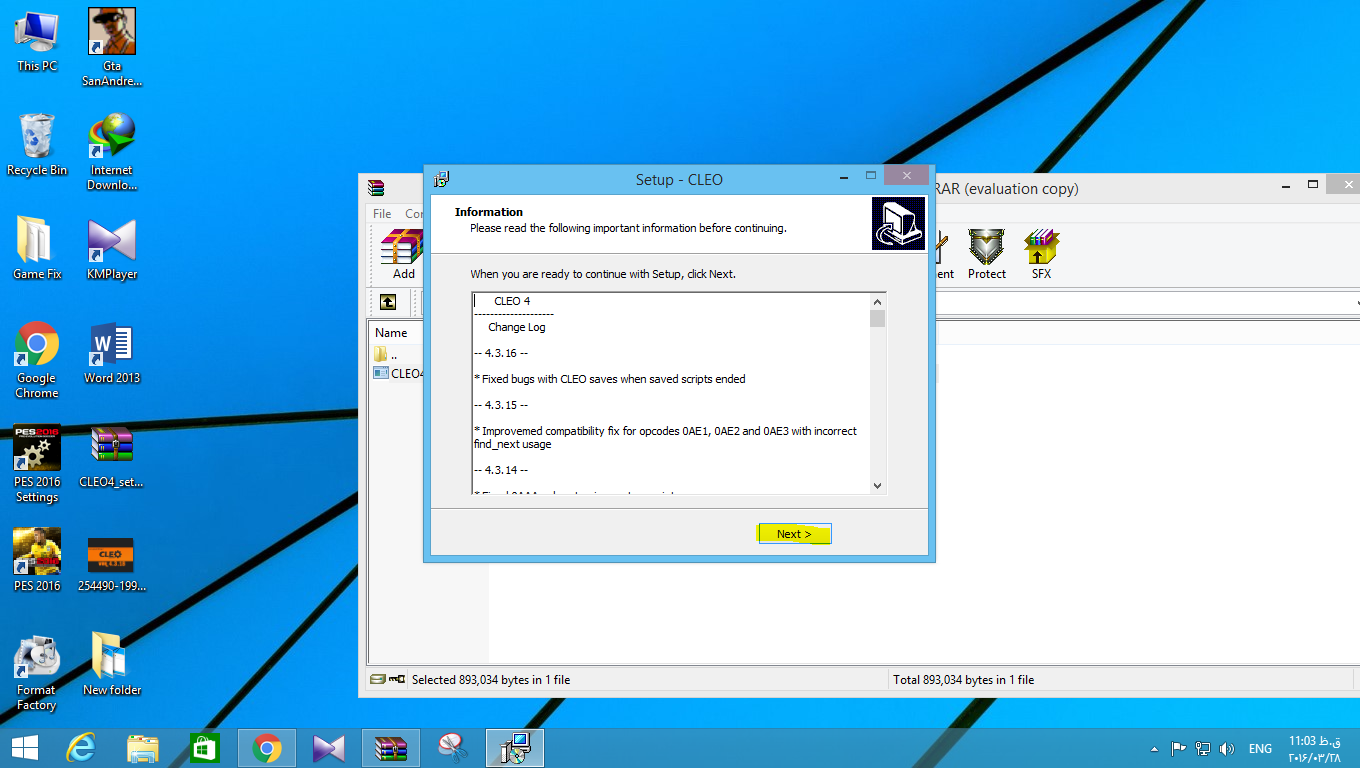Open Action Center flag icon in tray
1360x768 pixels.
[x=1179, y=748]
